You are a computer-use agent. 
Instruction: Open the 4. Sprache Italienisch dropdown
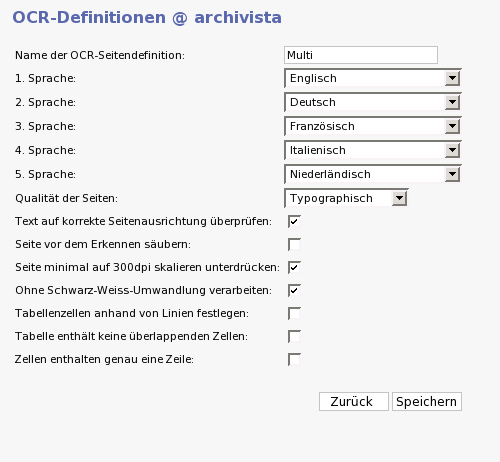point(373,150)
